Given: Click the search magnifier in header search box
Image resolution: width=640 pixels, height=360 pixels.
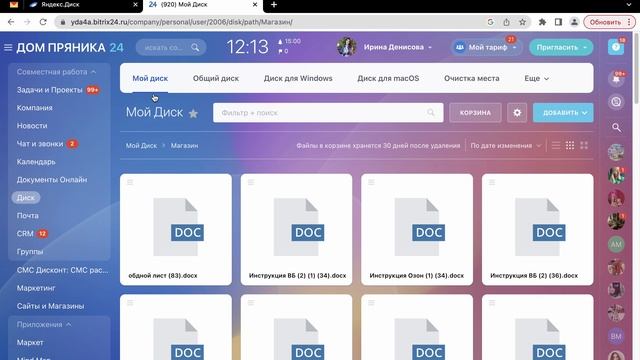Looking at the screenshot, I should pos(195,47).
